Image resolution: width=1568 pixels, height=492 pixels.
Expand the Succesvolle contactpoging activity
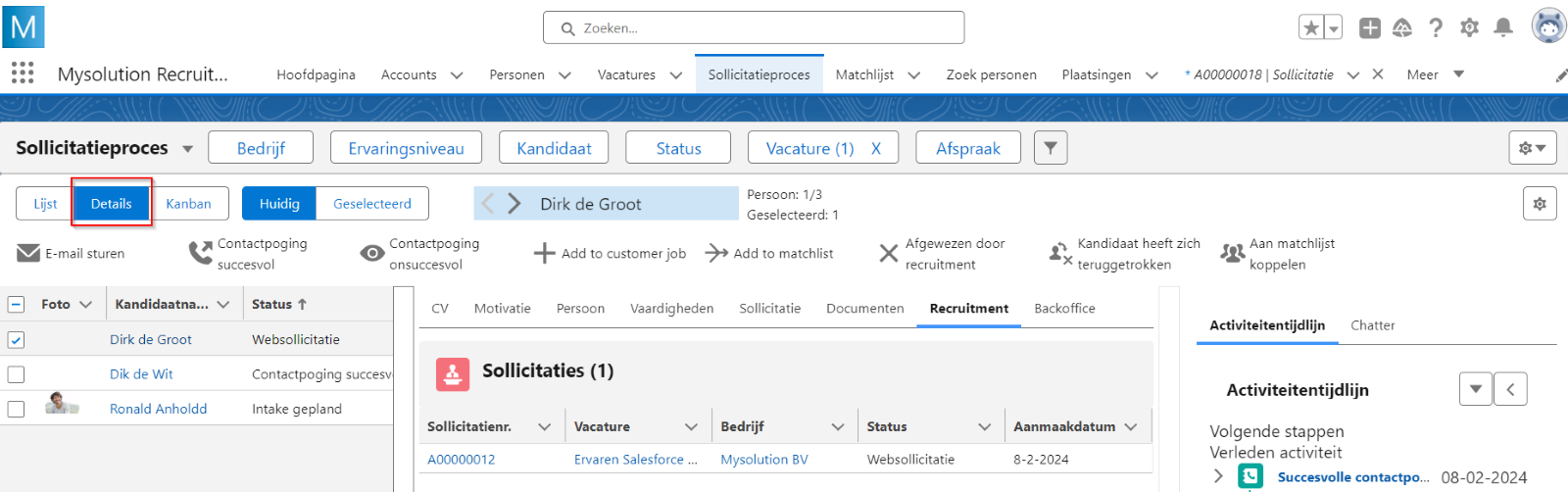coord(1218,476)
